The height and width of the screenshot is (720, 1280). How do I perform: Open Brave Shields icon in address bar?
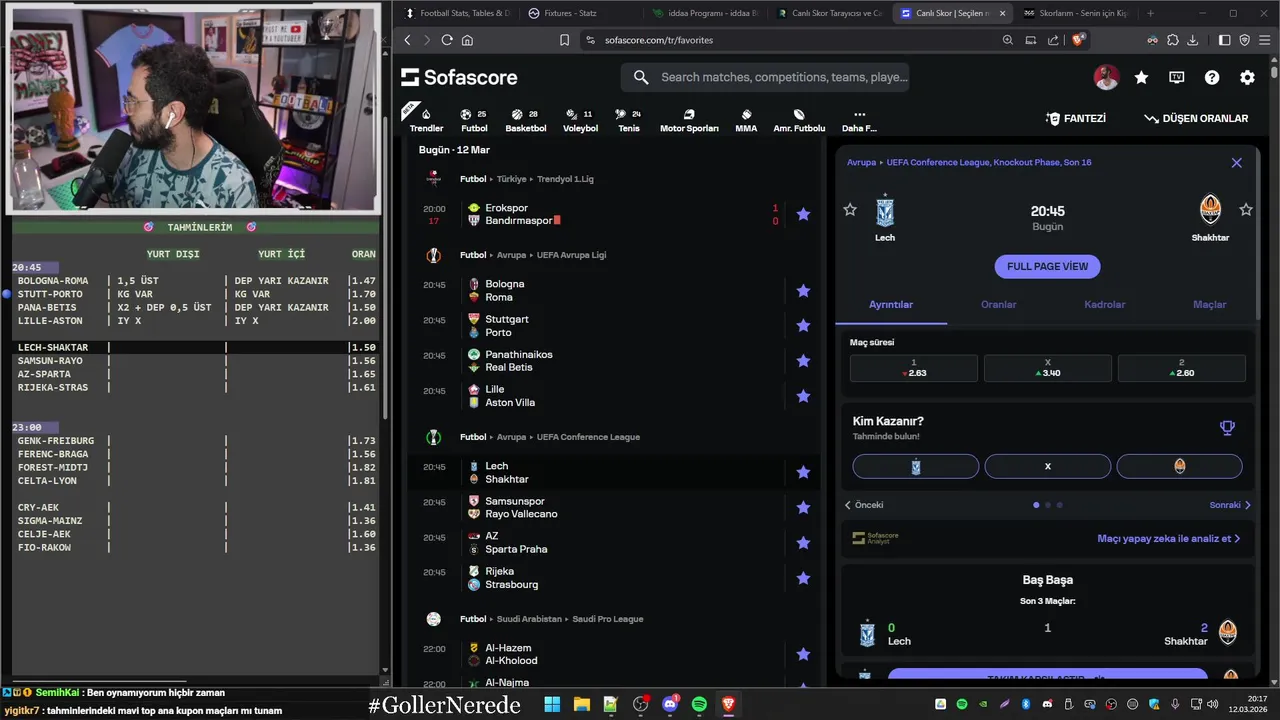click(1078, 40)
